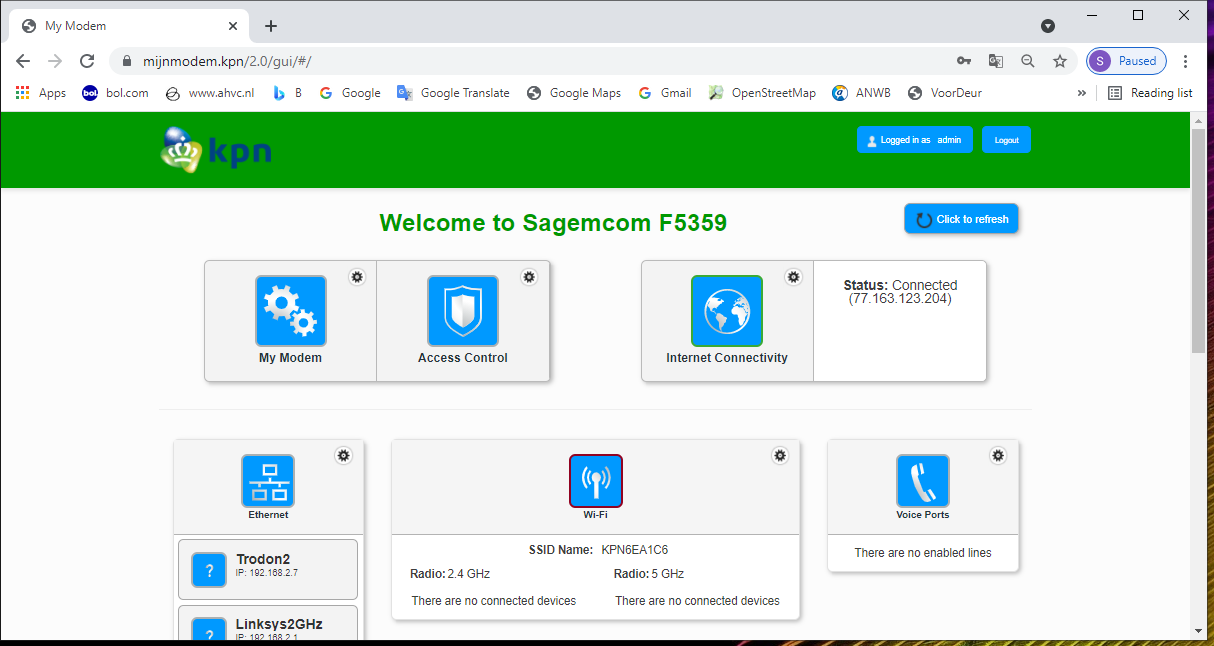Click the Welcome to Sagemcom F5359 heading
Screen dimensions: 1214x646
point(553,223)
